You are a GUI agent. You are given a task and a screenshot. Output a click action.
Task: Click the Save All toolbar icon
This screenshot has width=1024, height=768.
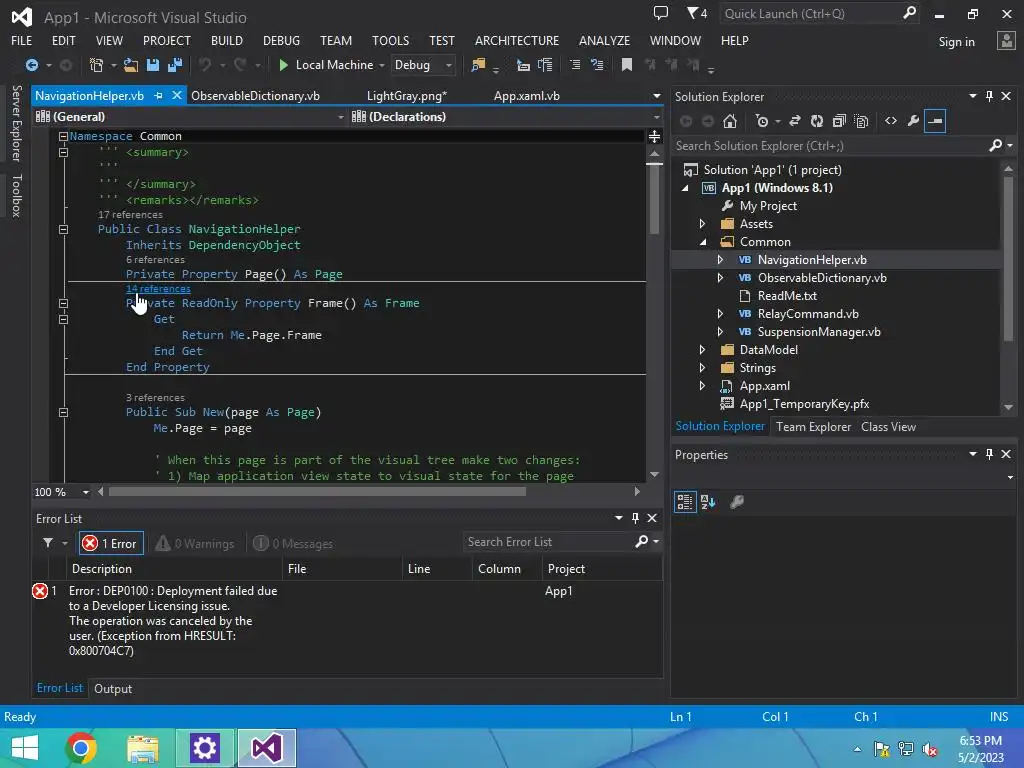[x=174, y=65]
